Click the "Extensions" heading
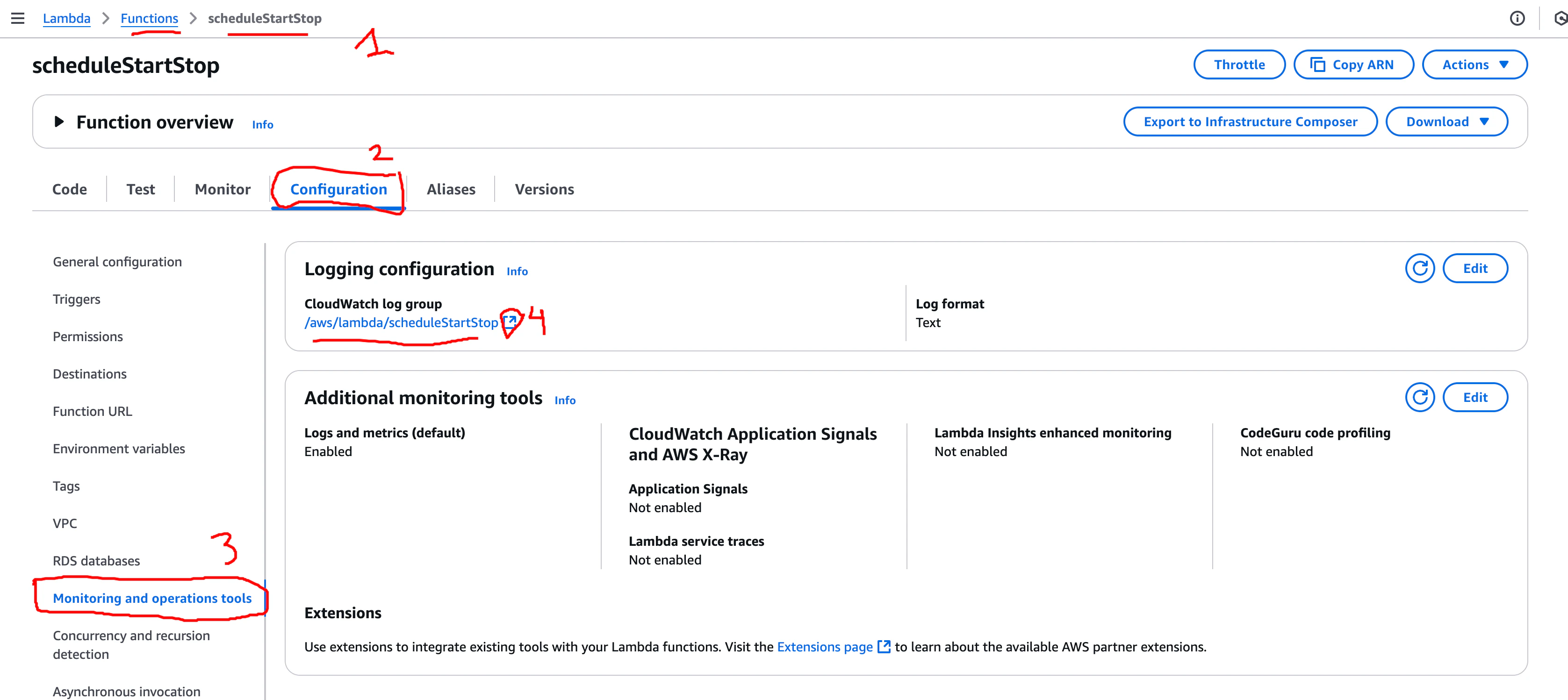 coord(343,613)
